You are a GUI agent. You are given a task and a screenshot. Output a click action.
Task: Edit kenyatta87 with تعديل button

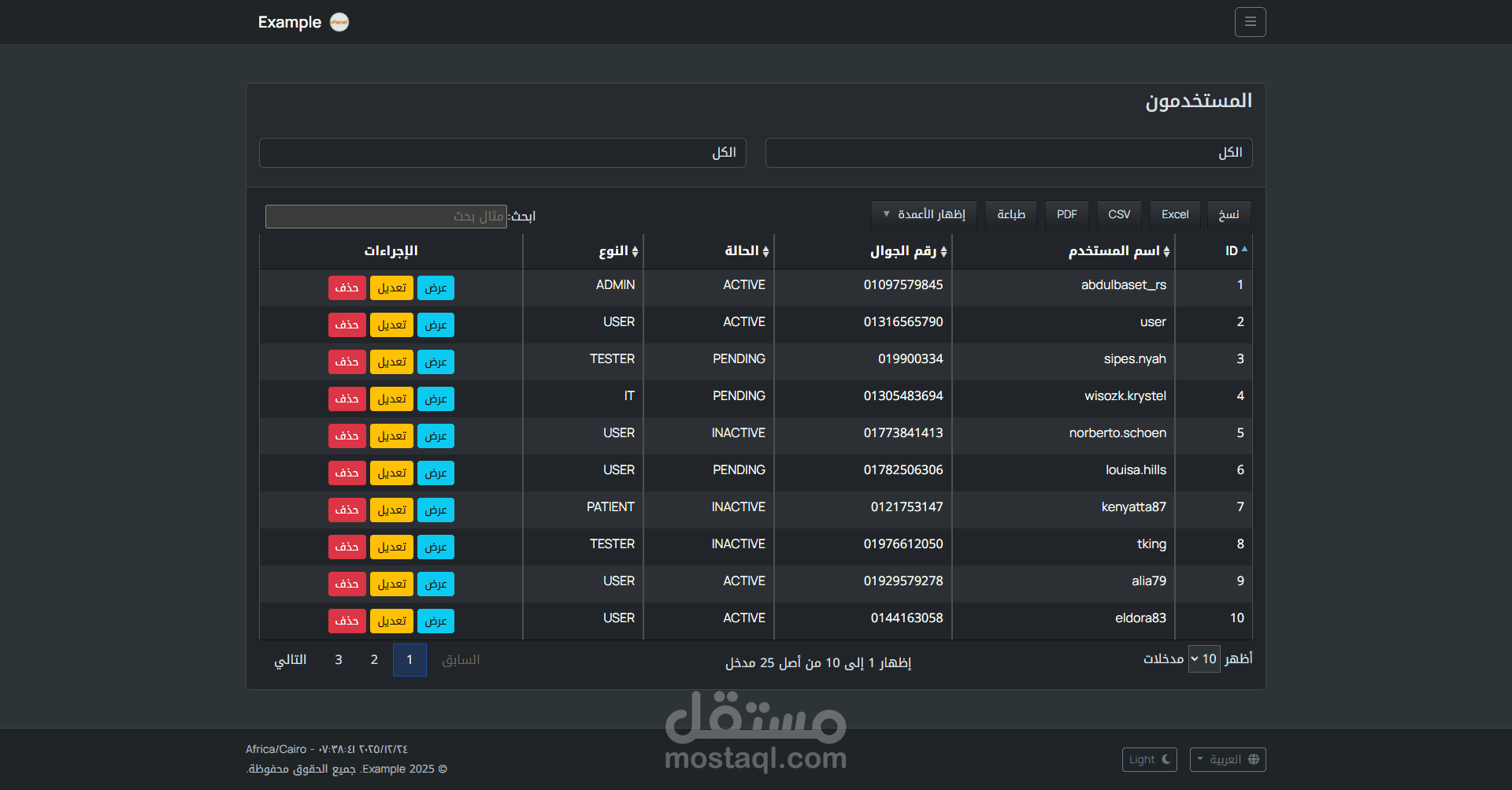(x=391, y=510)
